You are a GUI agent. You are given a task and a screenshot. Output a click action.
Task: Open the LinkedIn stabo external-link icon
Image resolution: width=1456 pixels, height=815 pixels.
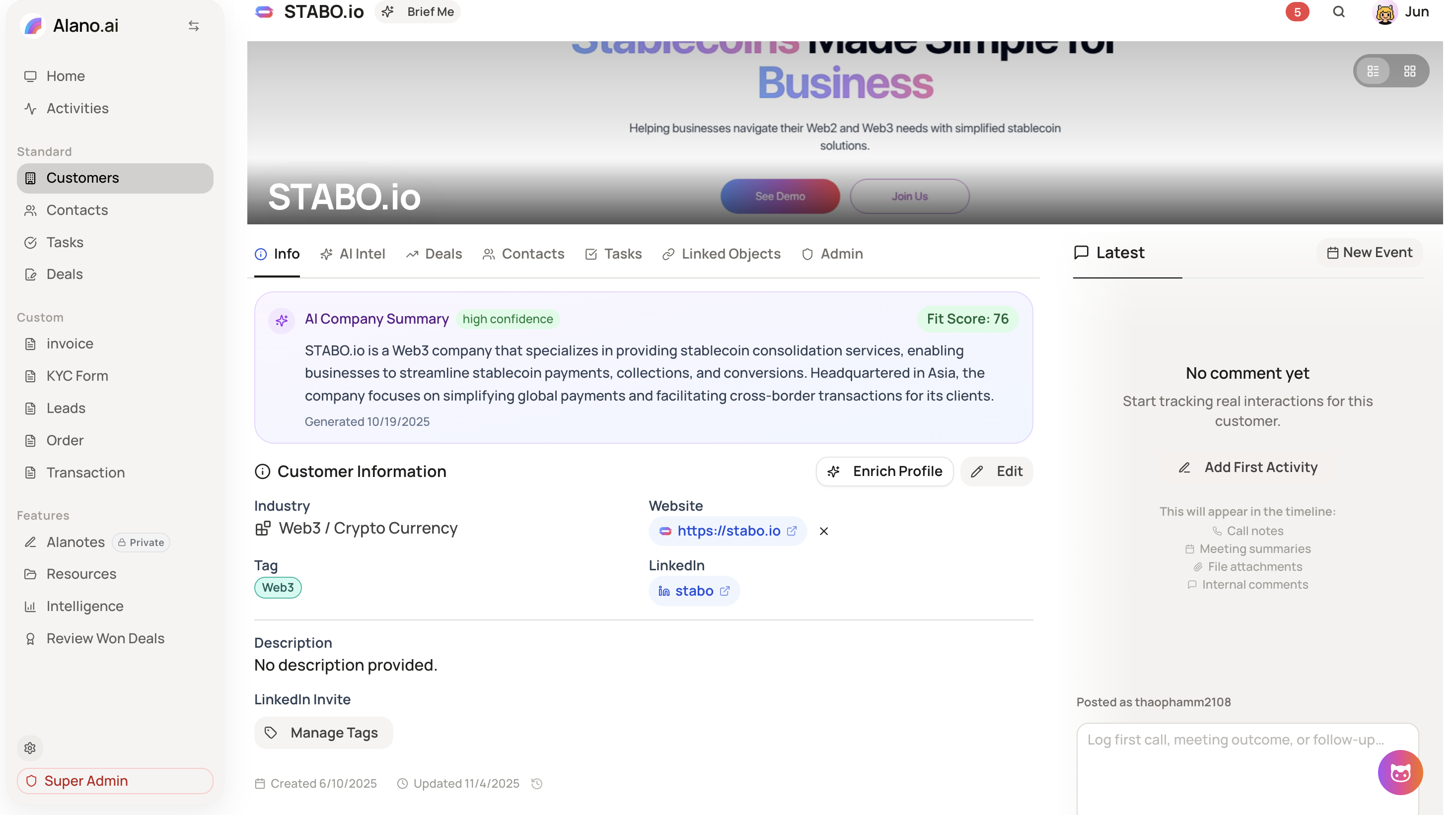click(725, 591)
